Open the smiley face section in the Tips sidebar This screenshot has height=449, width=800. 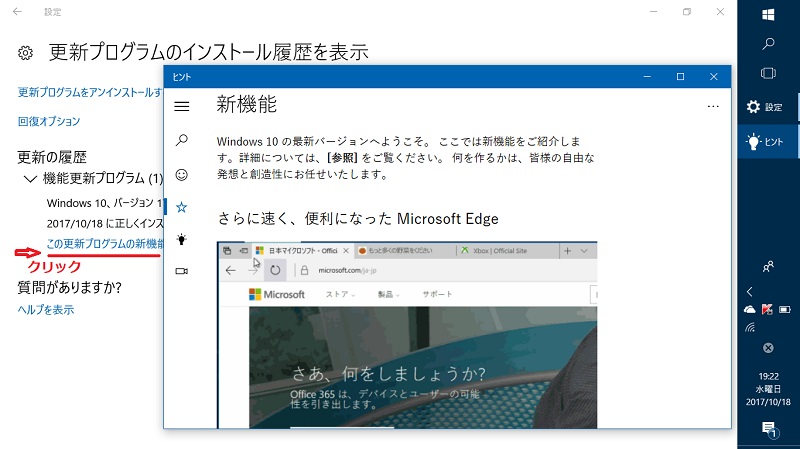[182, 175]
